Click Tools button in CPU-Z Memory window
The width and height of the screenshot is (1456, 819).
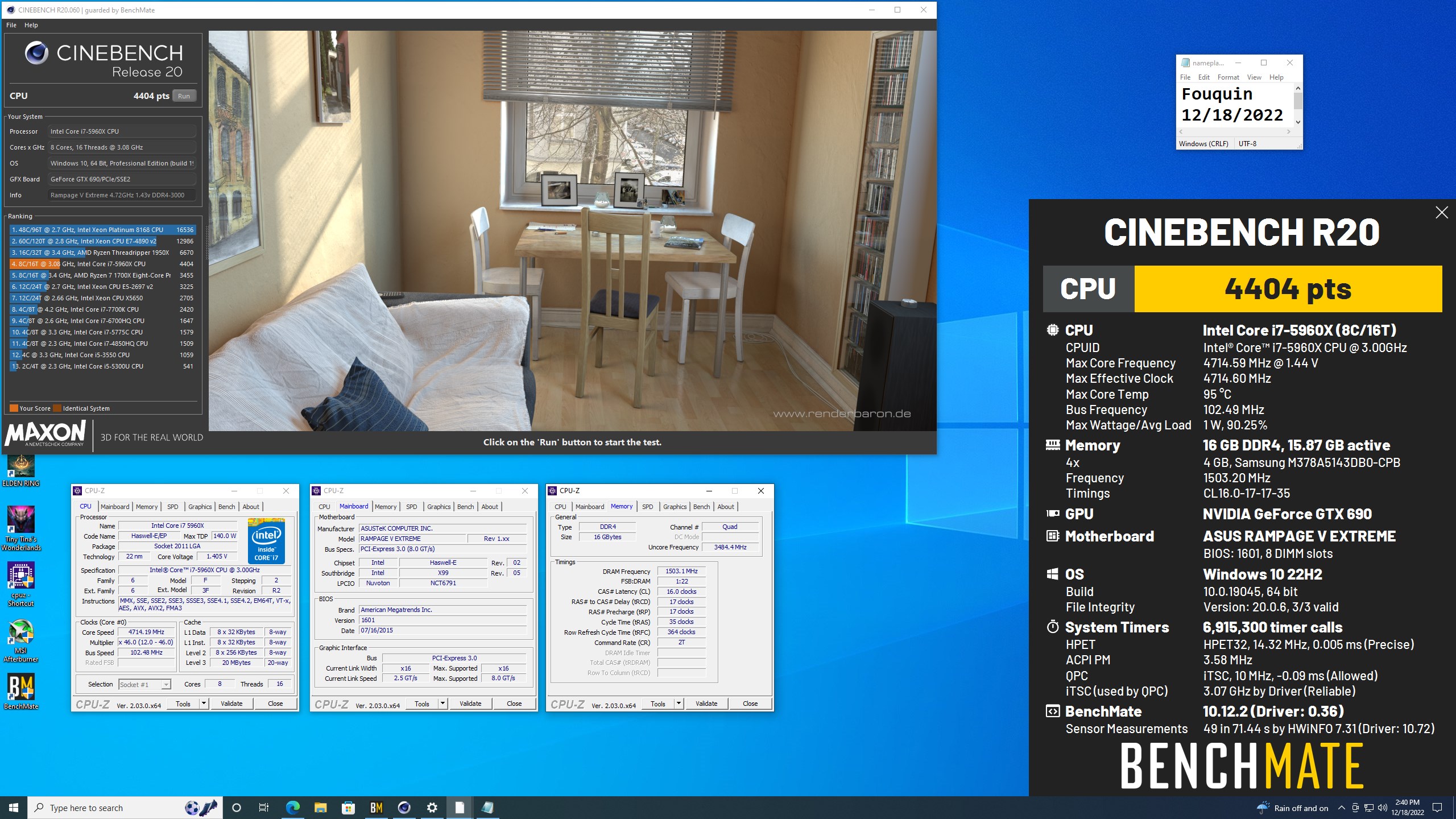658,704
